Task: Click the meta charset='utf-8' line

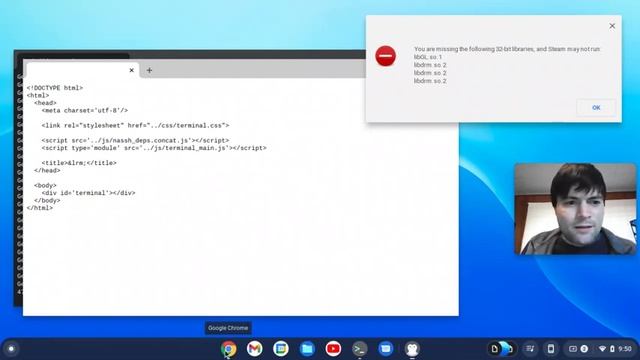Action: pos(84,111)
